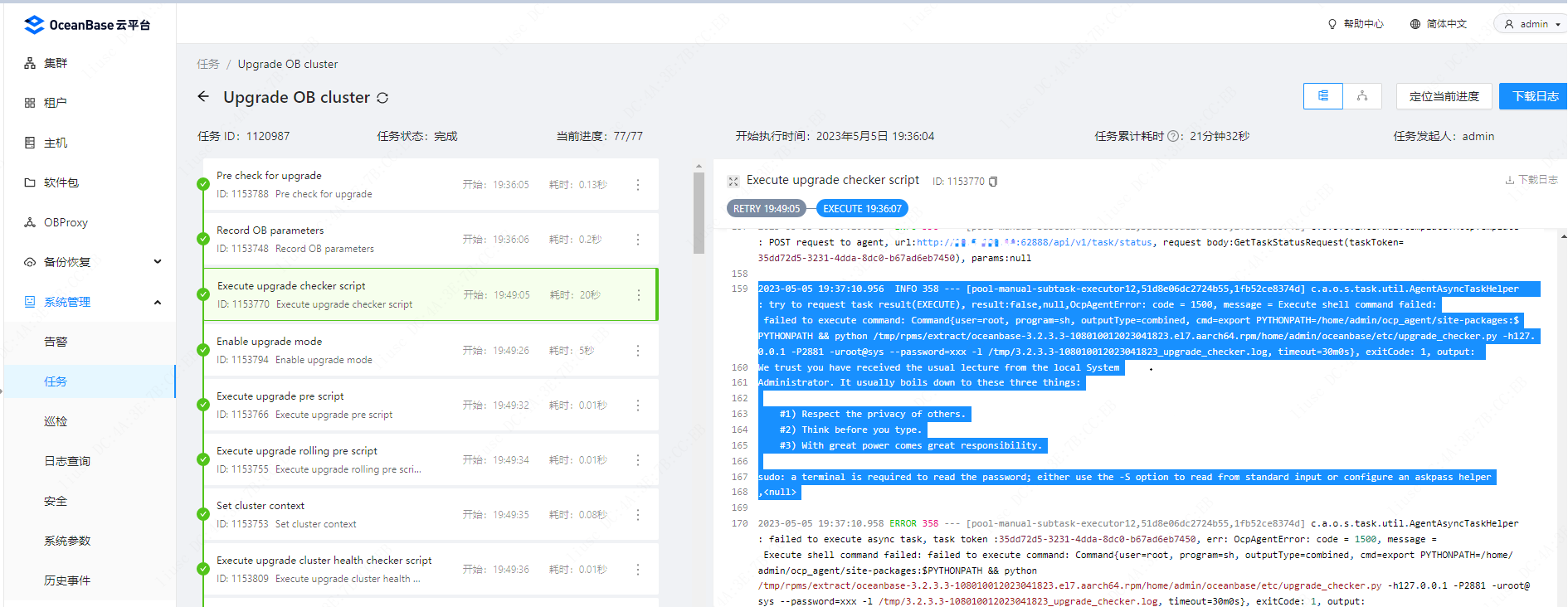Click the 租户 tenant sidebar icon
The image size is (1568, 607).
(x=30, y=103)
